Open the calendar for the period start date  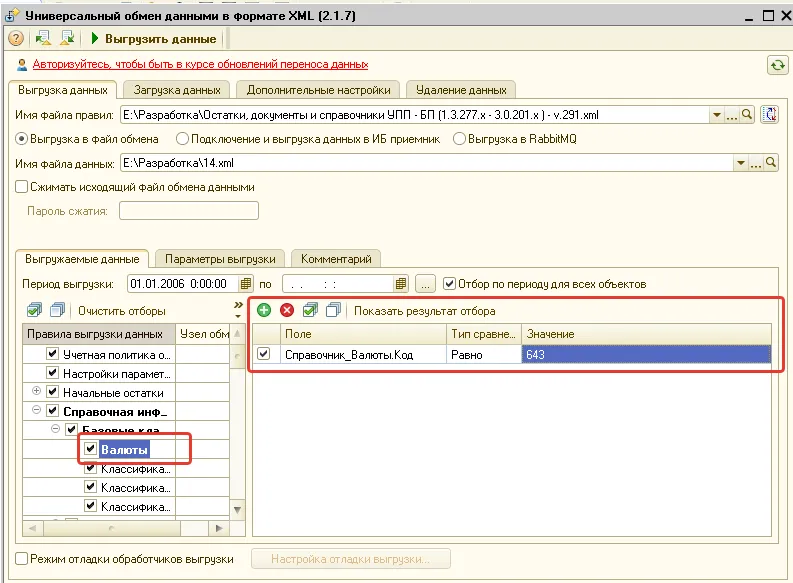[x=246, y=284]
